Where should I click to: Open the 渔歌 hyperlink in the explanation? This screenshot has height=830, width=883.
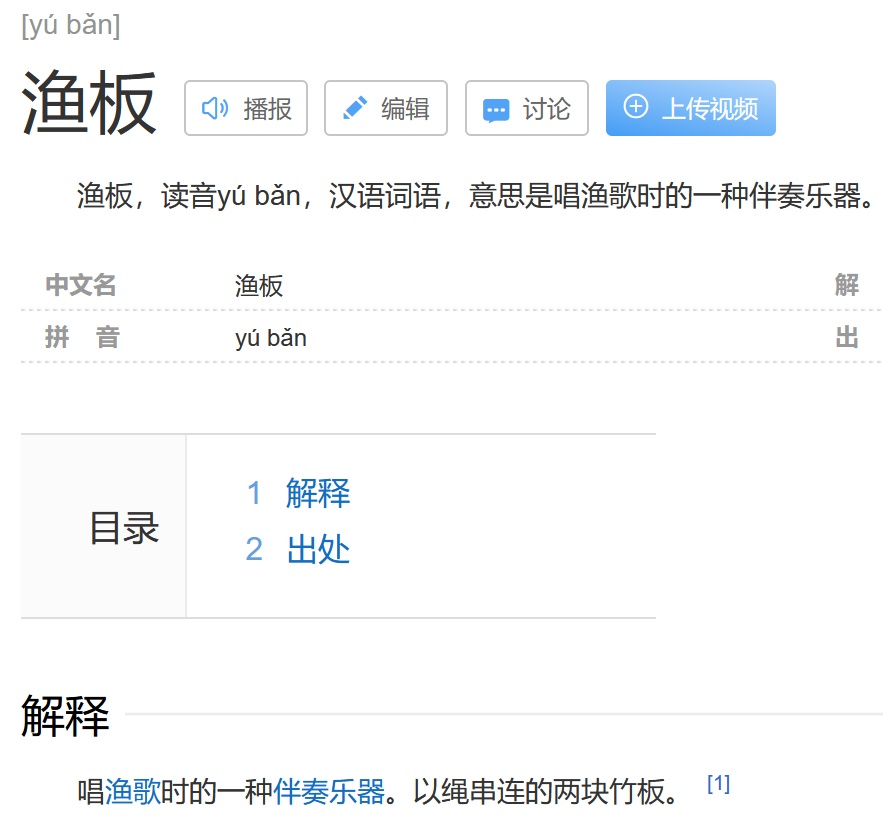(x=133, y=793)
